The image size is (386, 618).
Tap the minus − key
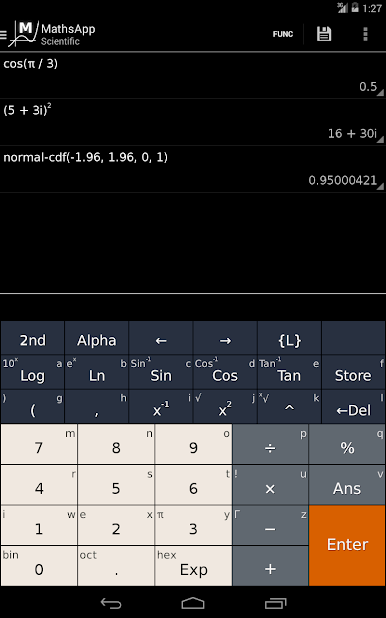[270, 526]
